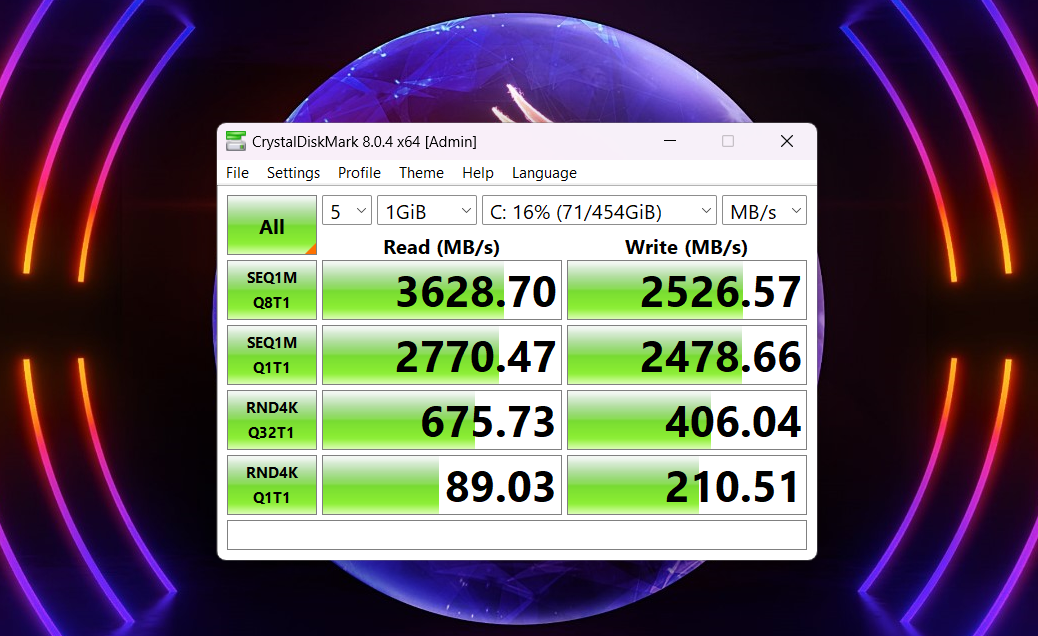
Task: Select the 675.73 read result
Action: coord(442,420)
